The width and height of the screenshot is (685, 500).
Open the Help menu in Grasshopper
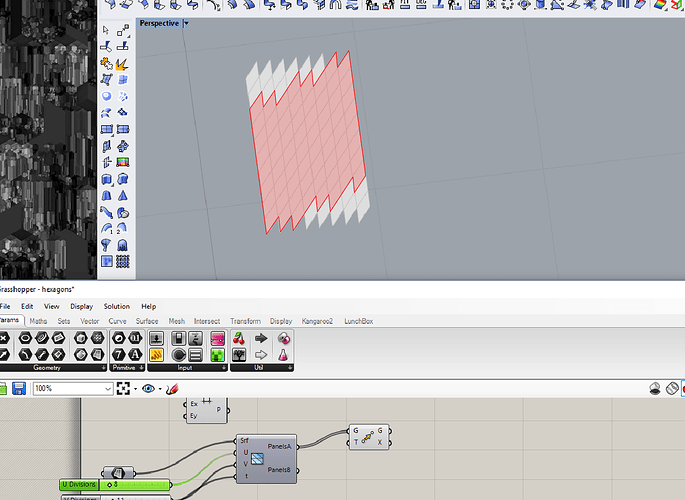[x=149, y=307]
